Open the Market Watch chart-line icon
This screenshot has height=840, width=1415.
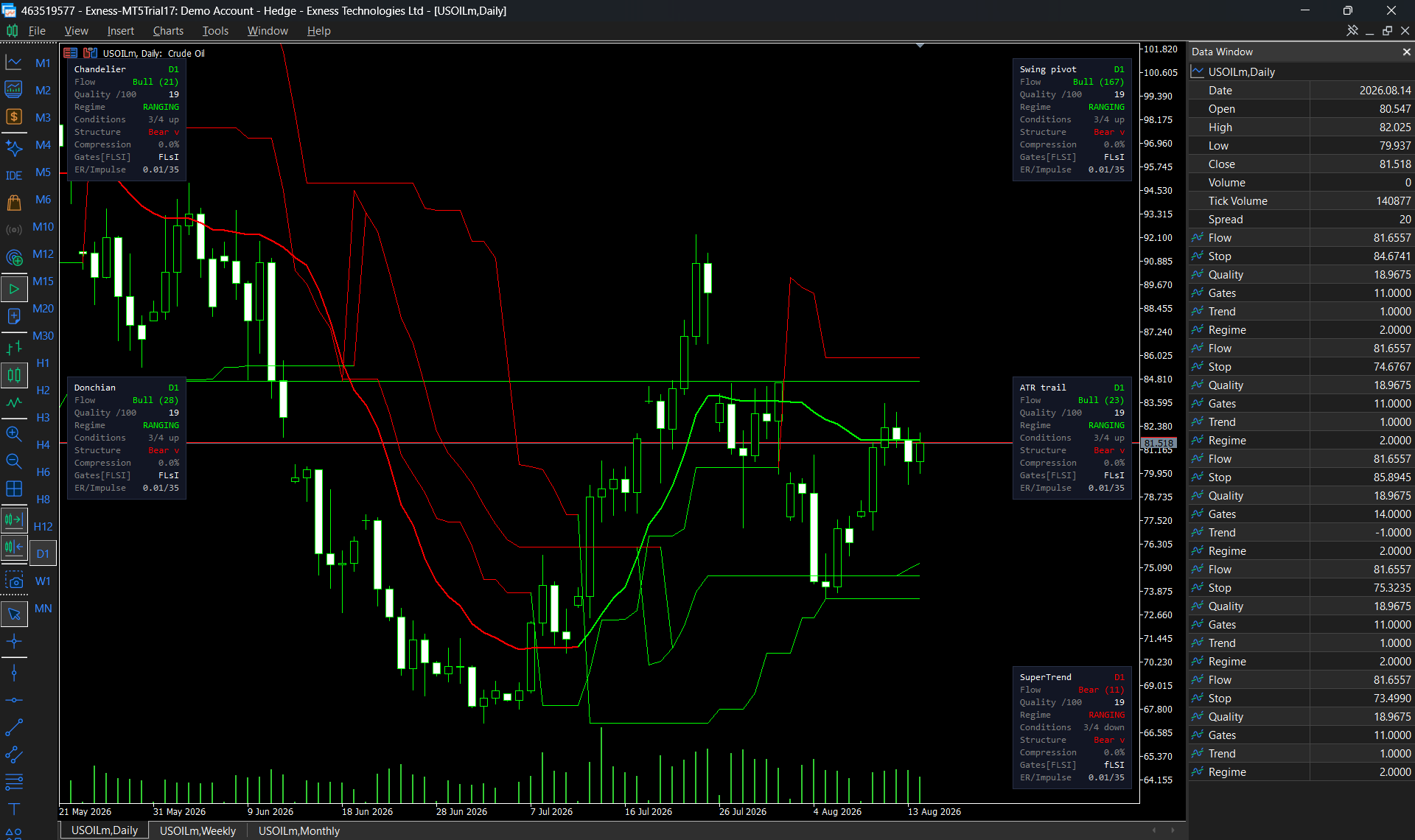pyautogui.click(x=14, y=63)
